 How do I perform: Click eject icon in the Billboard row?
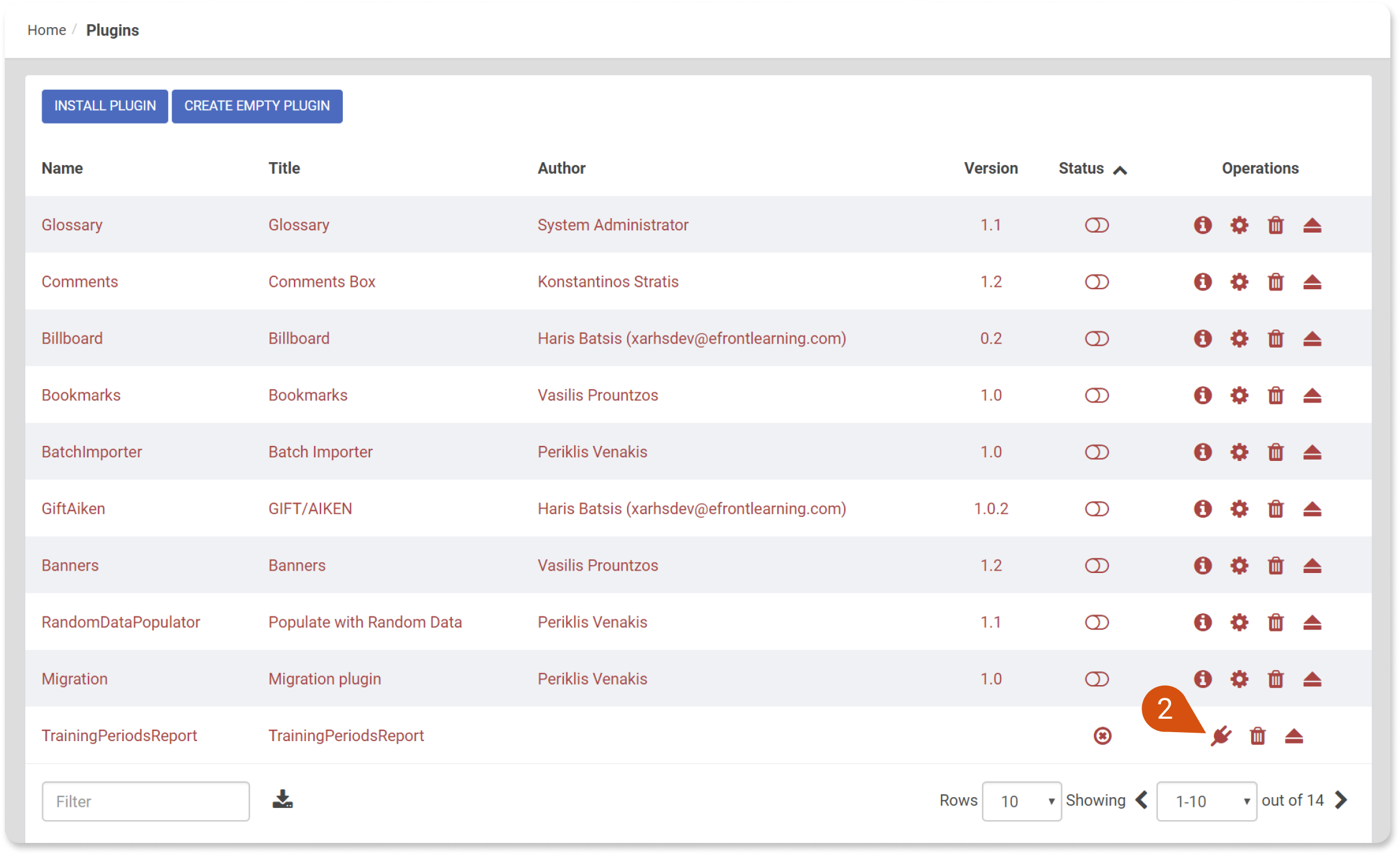click(1312, 339)
